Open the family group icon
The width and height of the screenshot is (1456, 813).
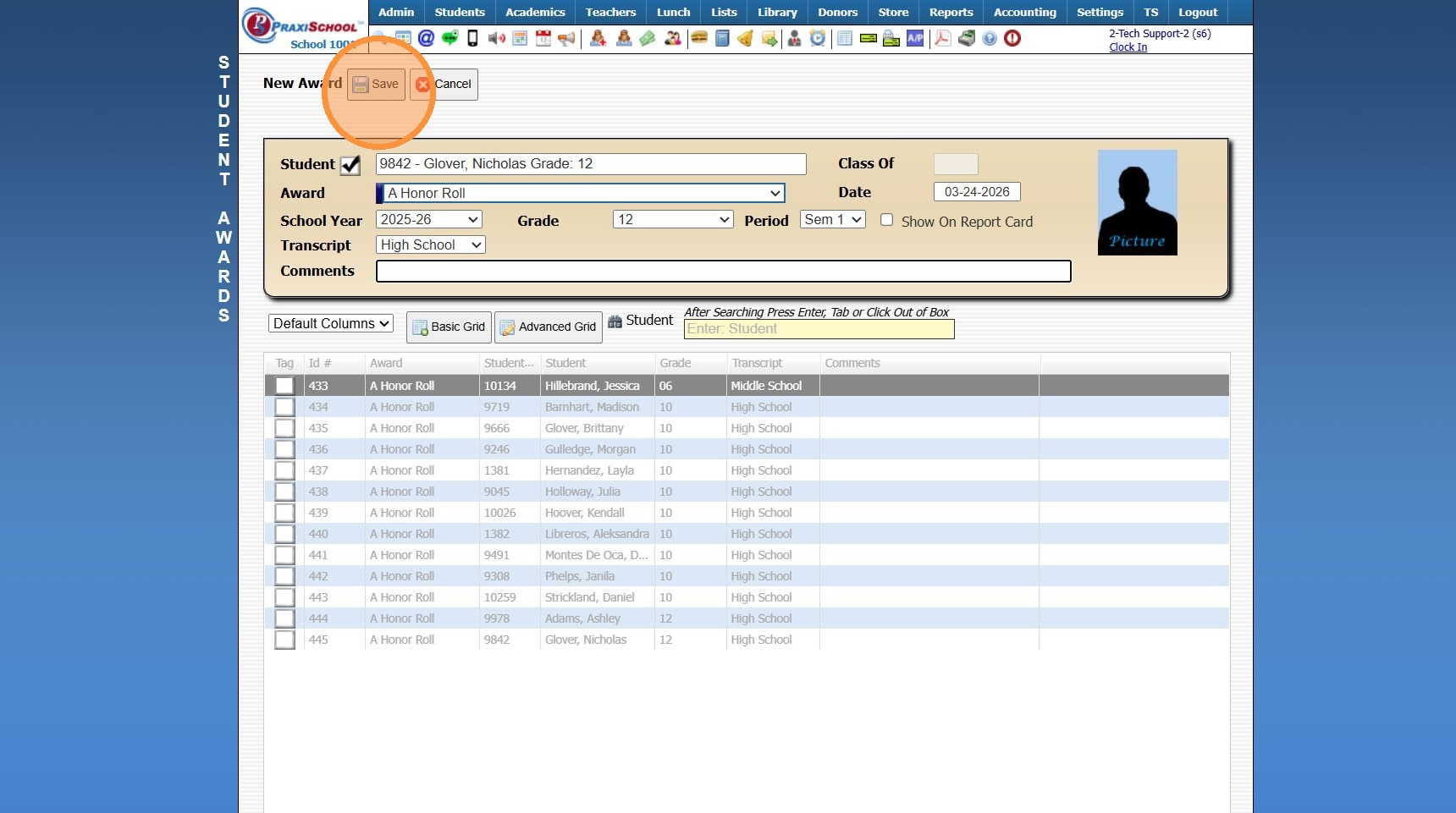(x=673, y=38)
